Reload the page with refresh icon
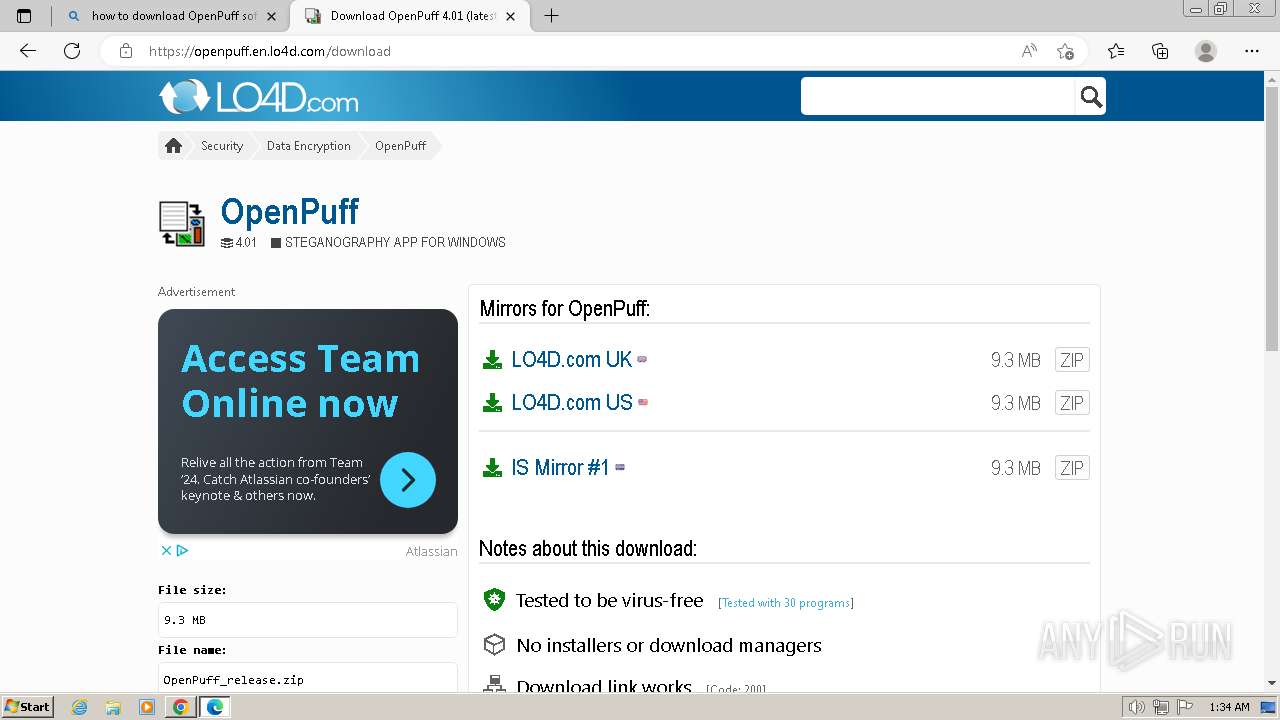Screen dimensions: 1280x720 coord(72,51)
